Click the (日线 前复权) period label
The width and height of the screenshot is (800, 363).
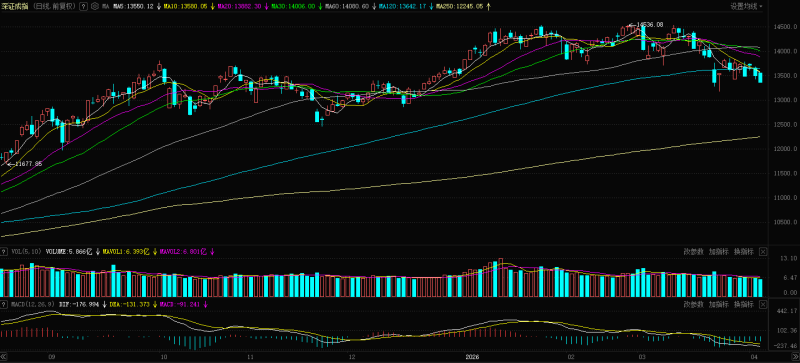[x=54, y=7]
